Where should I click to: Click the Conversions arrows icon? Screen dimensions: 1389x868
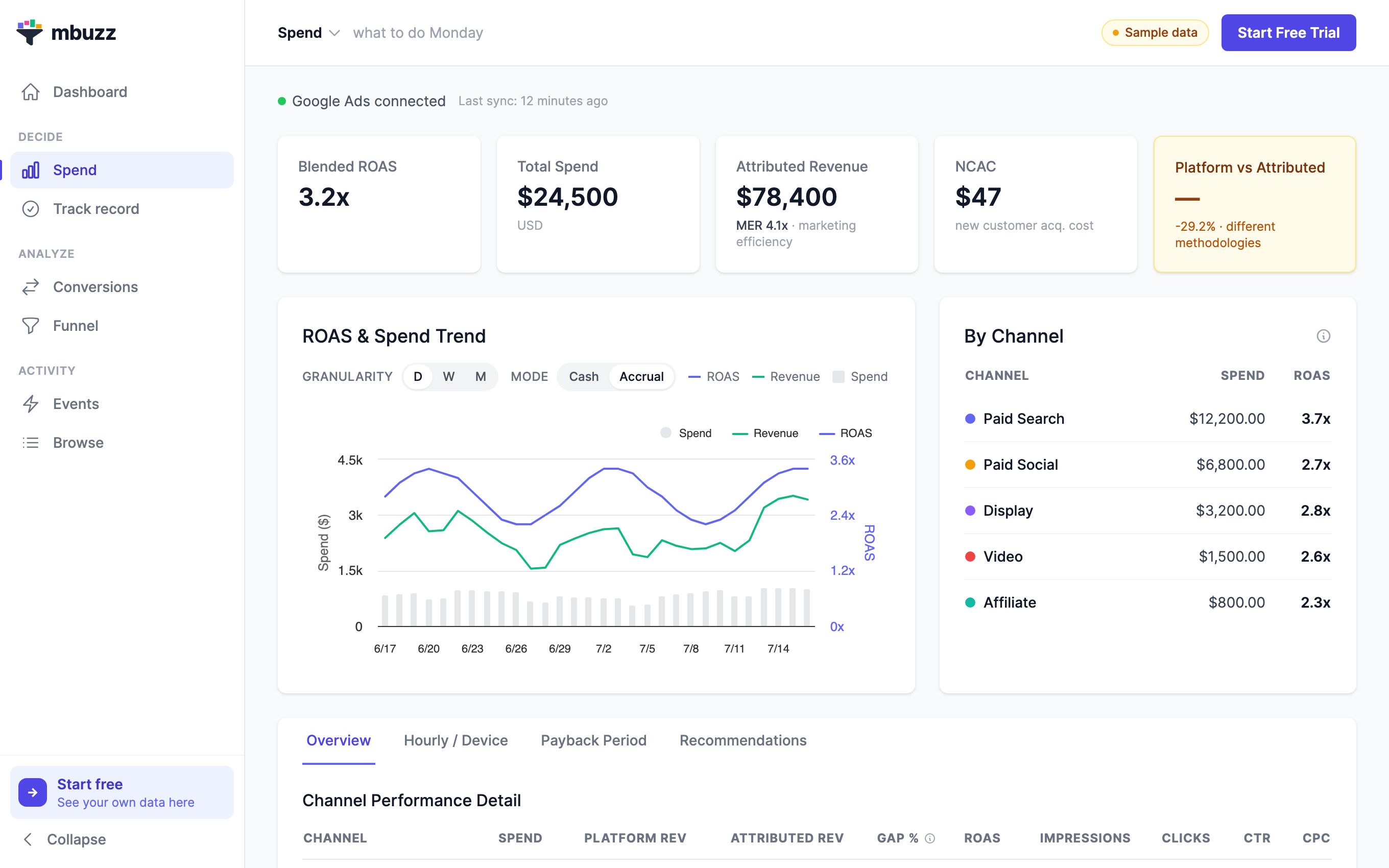point(31,287)
